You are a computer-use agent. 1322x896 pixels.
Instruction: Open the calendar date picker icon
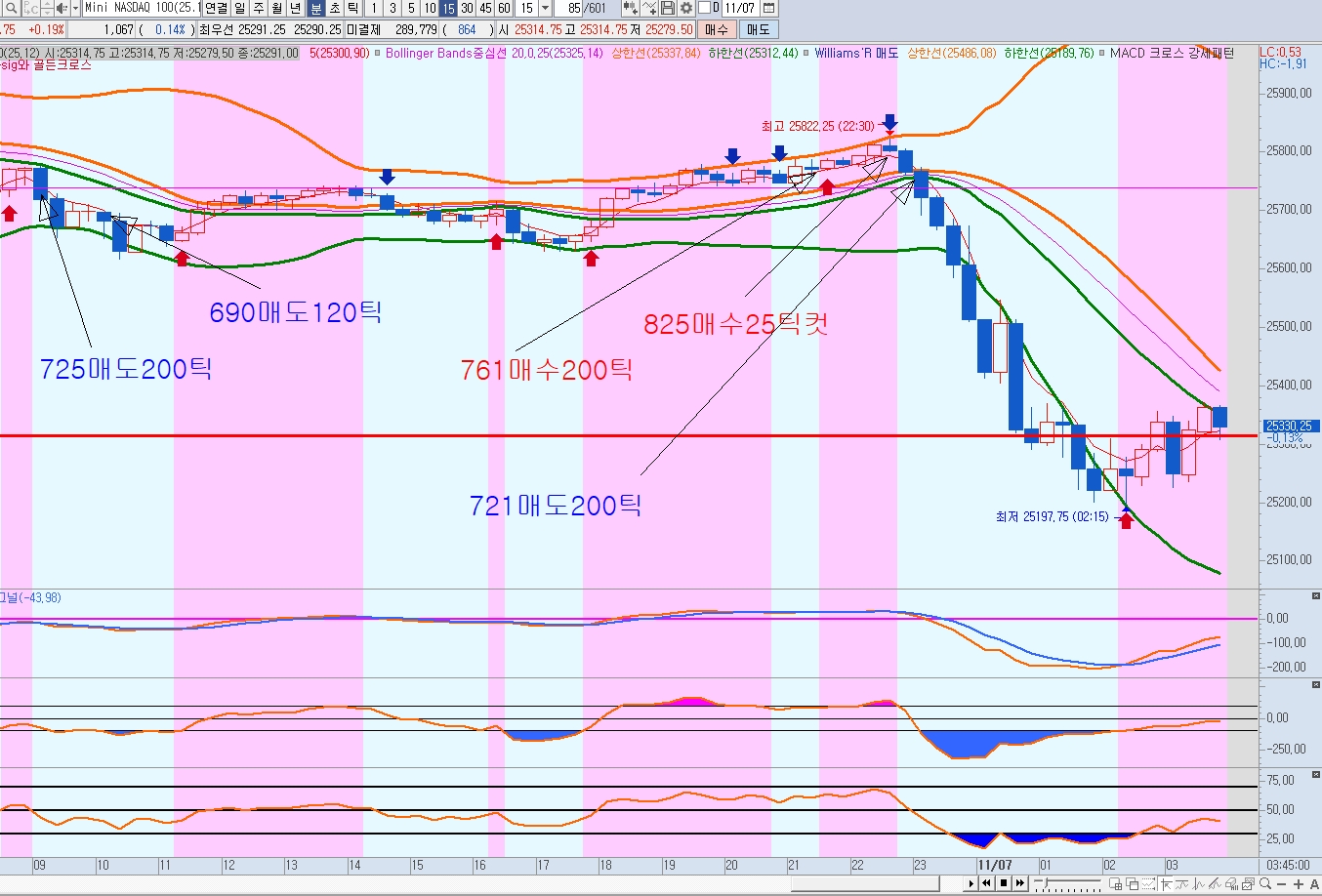pyautogui.click(x=768, y=8)
